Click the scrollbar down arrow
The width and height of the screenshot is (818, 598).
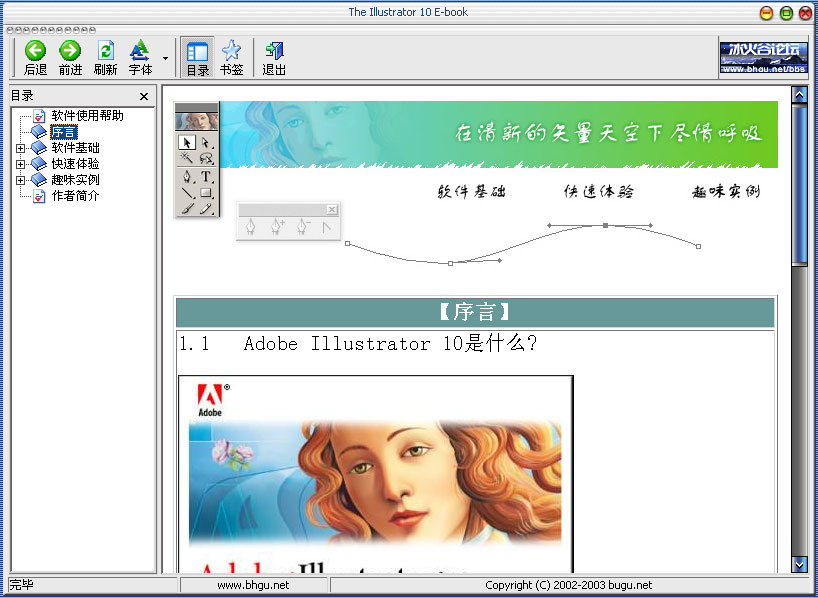tap(799, 564)
